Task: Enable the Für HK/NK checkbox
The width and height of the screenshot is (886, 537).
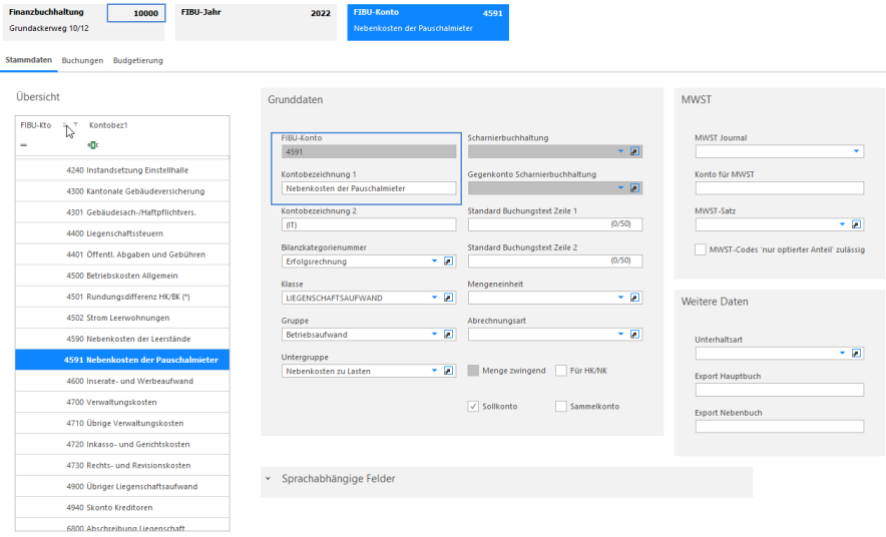Action: [561, 371]
